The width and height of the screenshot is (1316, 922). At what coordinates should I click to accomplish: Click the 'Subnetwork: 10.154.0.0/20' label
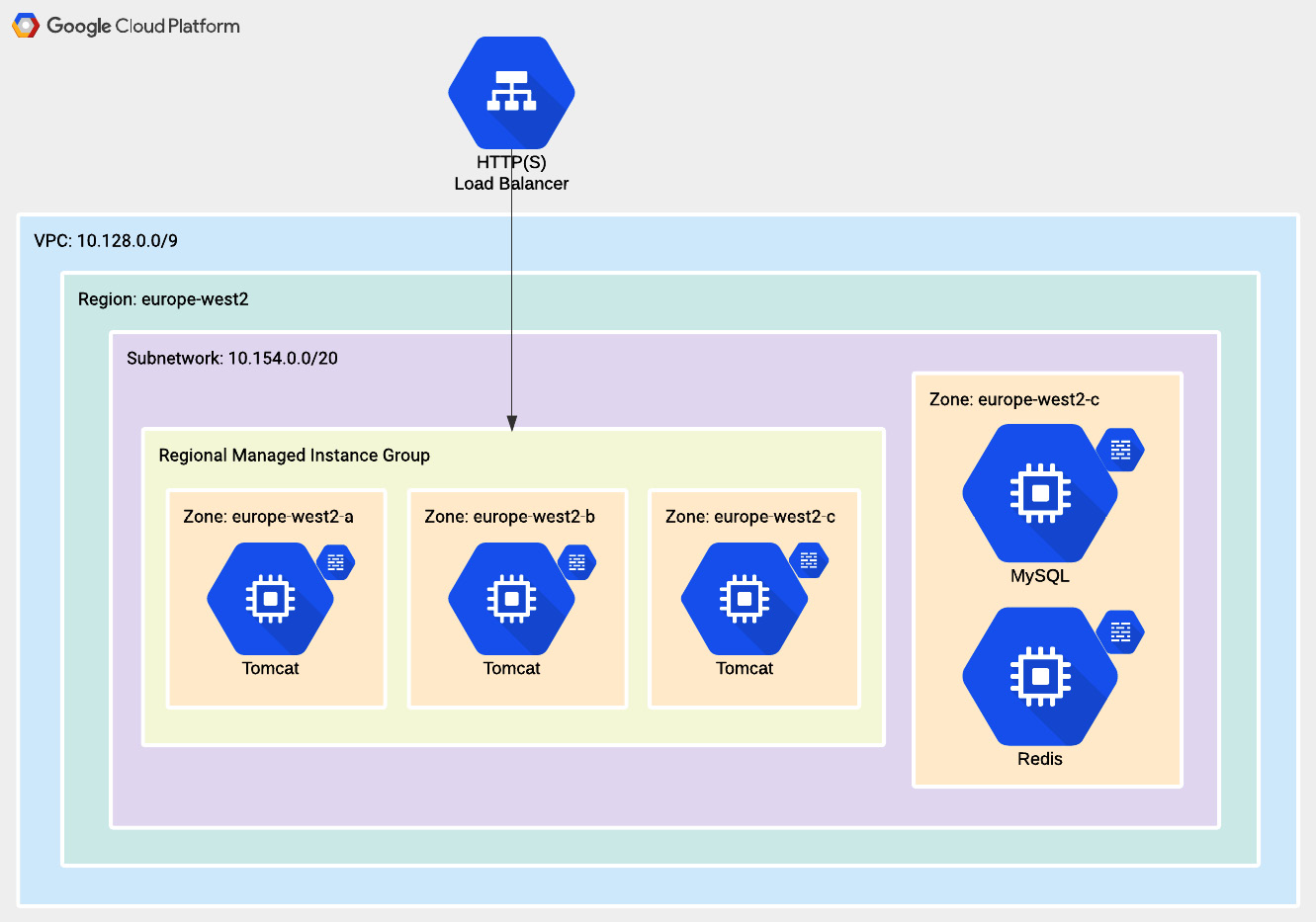tap(232, 358)
